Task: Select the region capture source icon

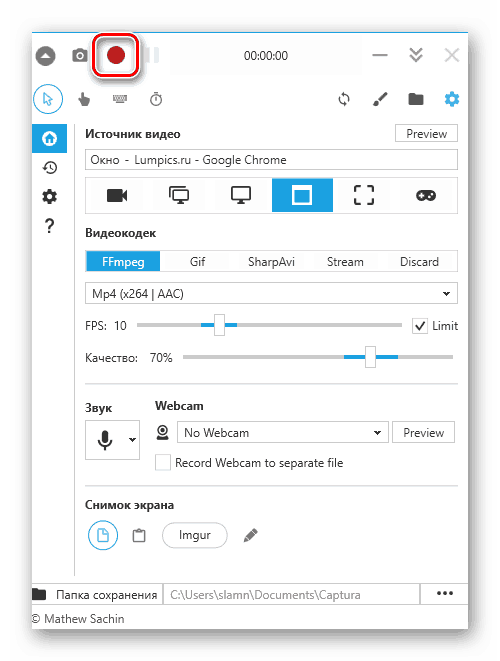Action: pyautogui.click(x=363, y=196)
